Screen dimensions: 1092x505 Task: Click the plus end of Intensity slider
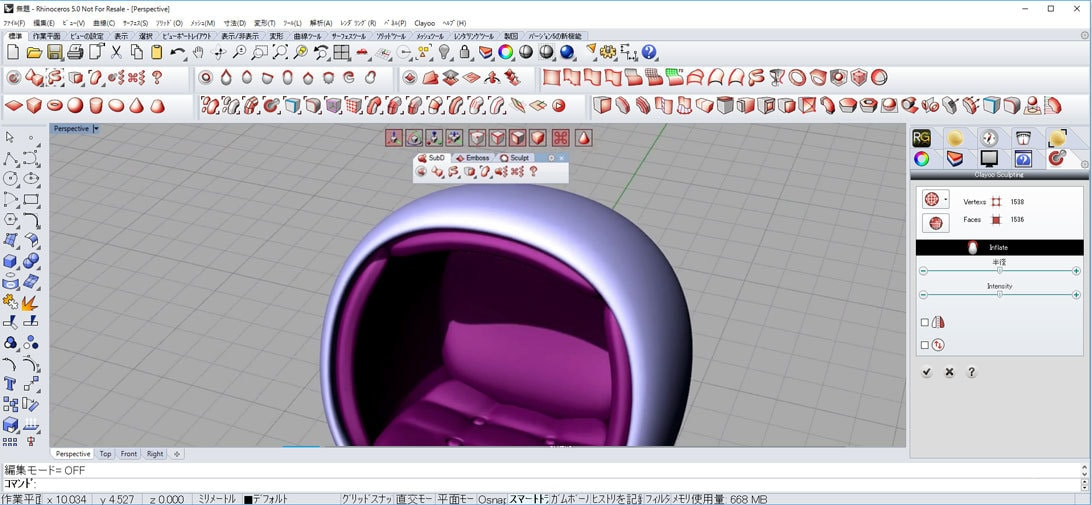click(x=1076, y=295)
